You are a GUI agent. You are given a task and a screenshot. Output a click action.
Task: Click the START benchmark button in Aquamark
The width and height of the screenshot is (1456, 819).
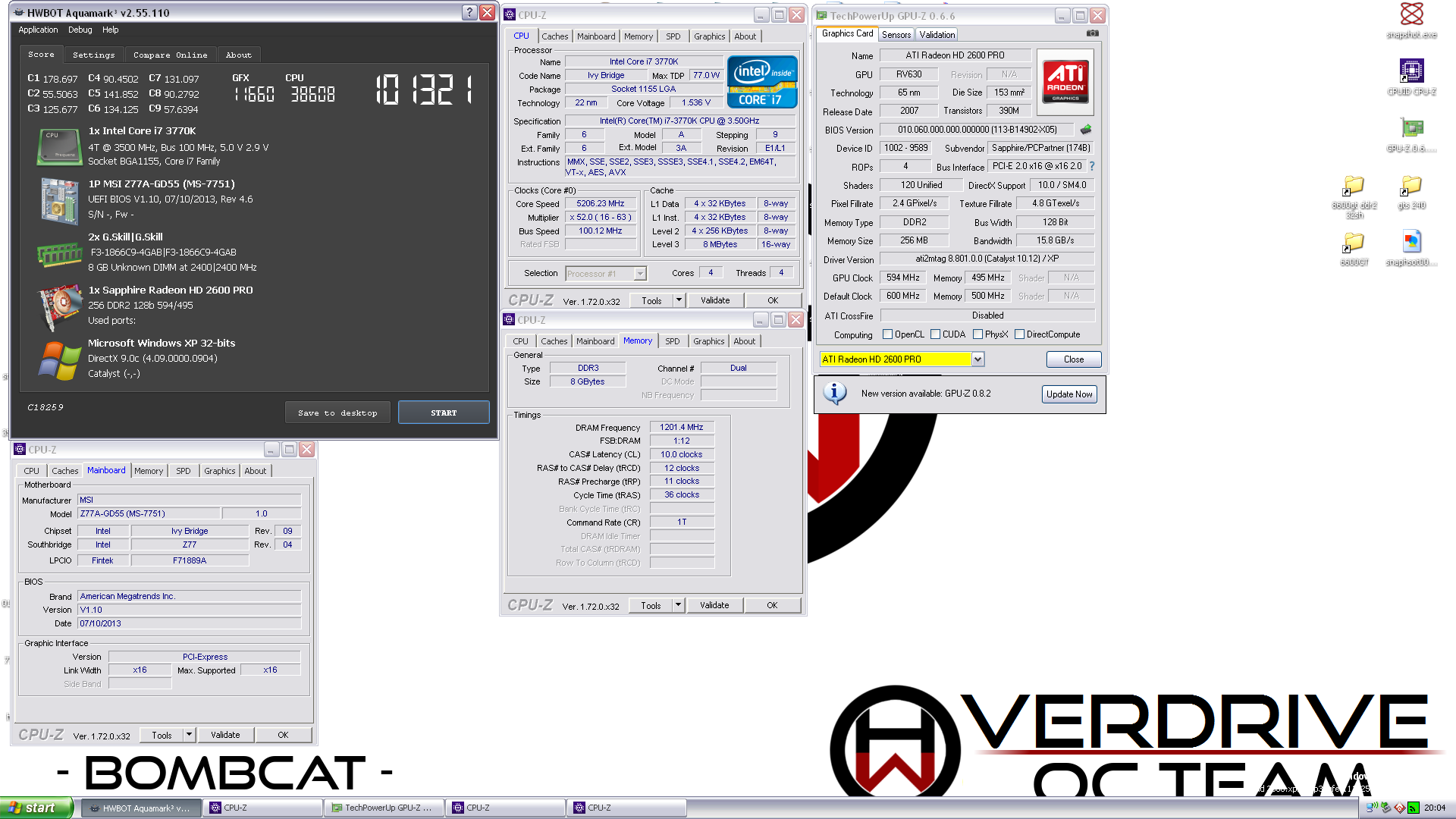444,413
